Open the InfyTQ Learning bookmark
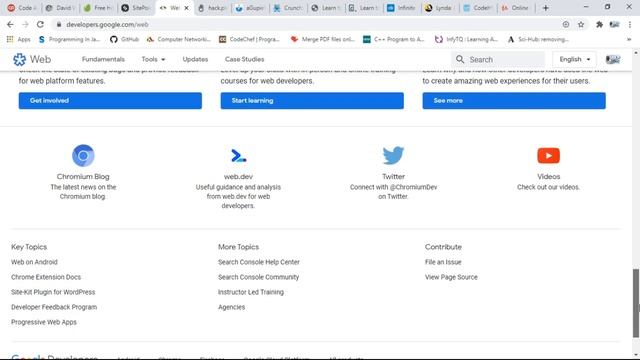 point(466,39)
